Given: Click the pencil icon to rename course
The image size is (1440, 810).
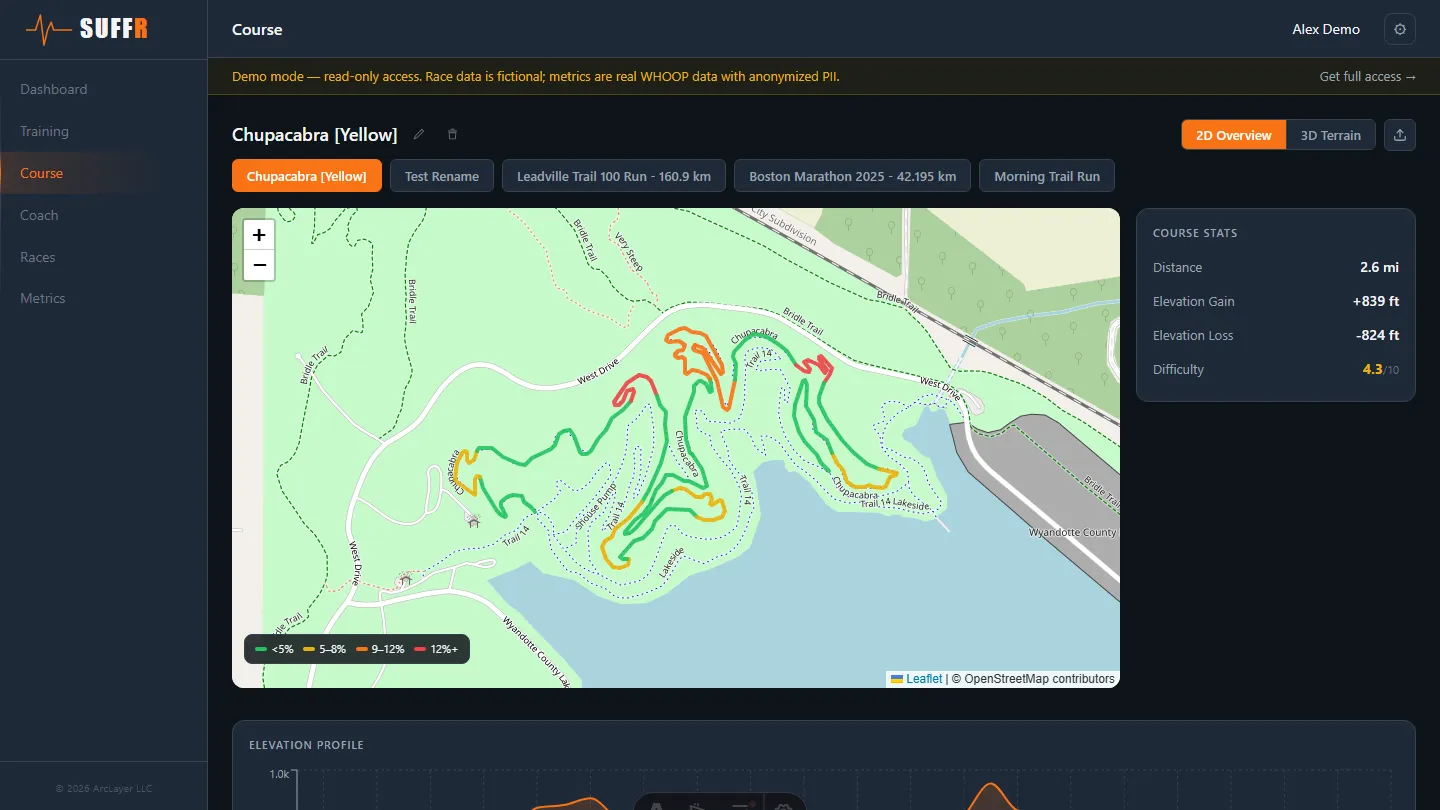Looking at the screenshot, I should tap(419, 134).
